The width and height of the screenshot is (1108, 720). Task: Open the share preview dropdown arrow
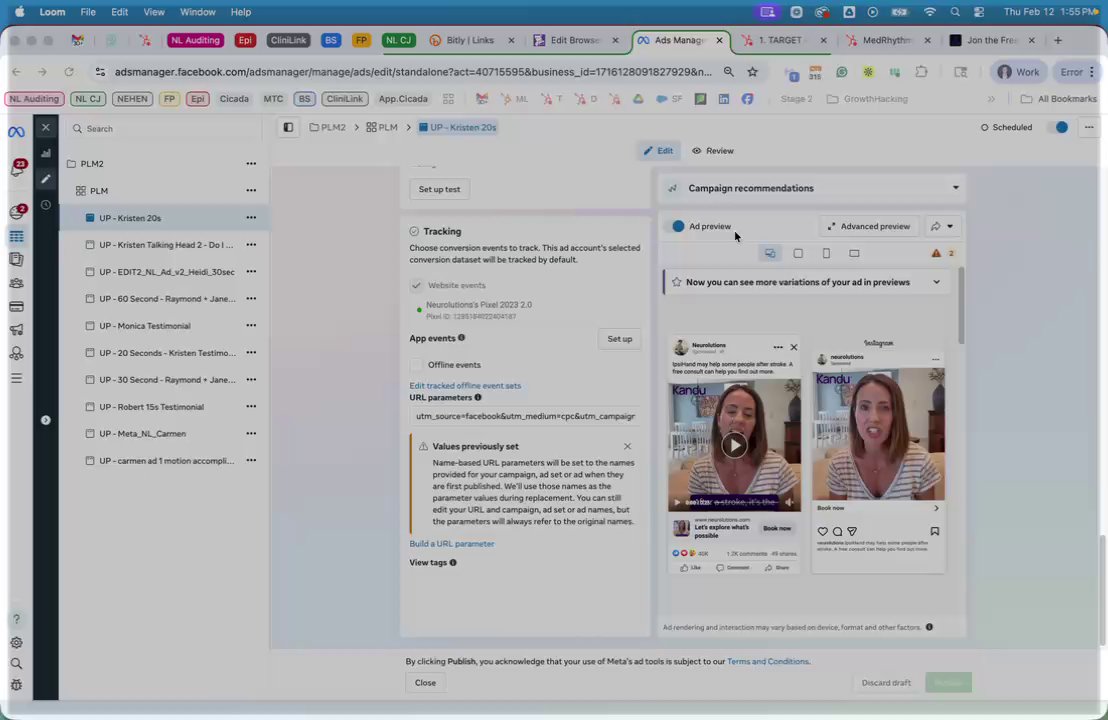pyautogui.click(x=950, y=227)
